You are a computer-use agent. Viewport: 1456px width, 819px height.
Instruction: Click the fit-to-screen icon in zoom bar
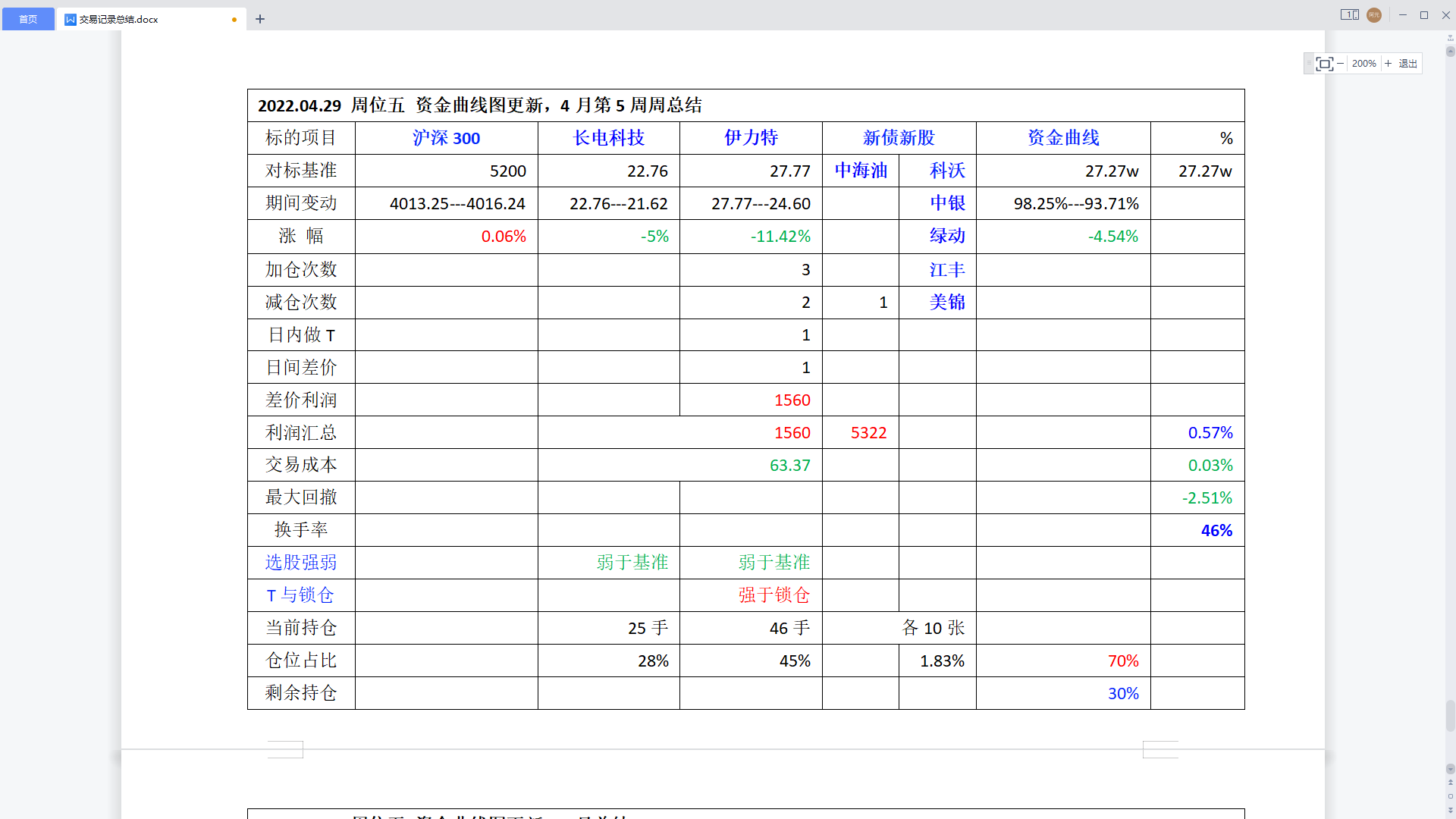[x=1324, y=64]
